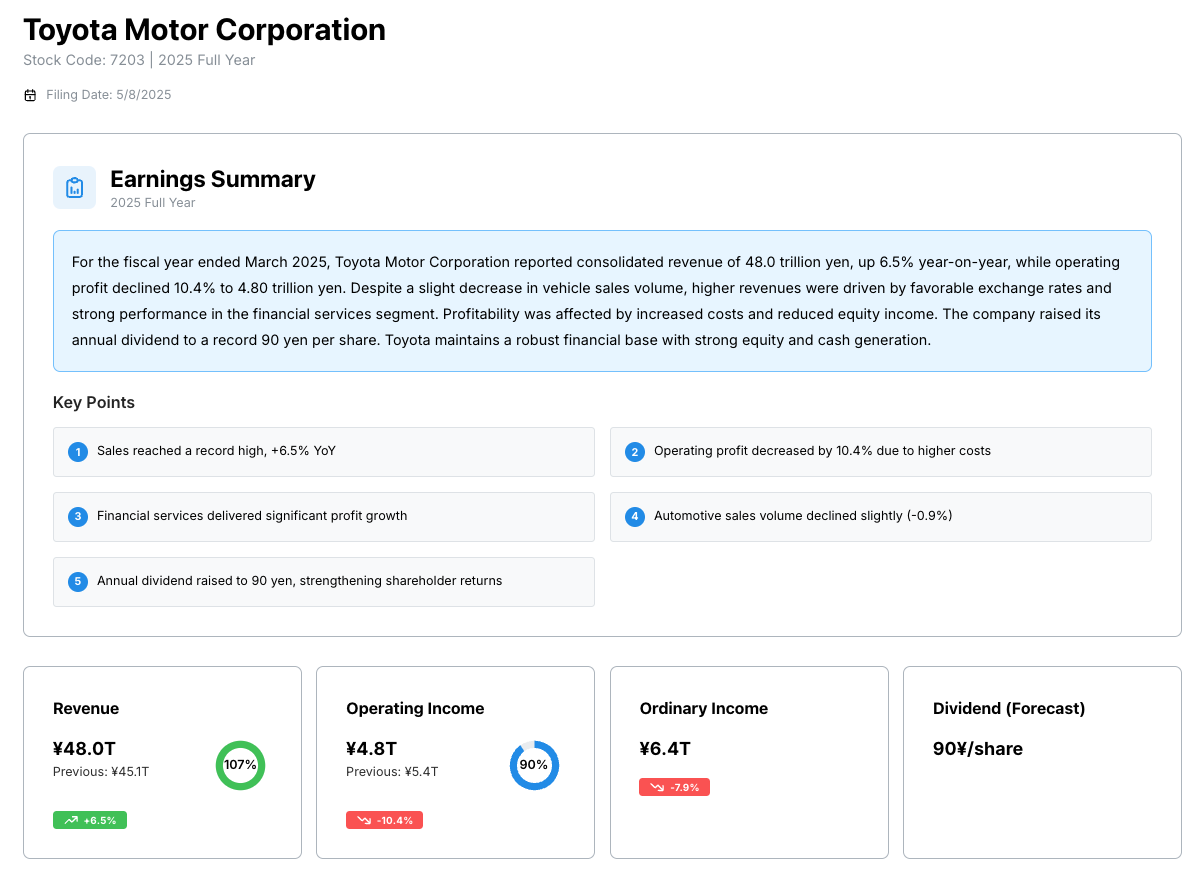Click the Previous: ¥5.4T text
This screenshot has height=875, width=1204.
[x=392, y=772]
